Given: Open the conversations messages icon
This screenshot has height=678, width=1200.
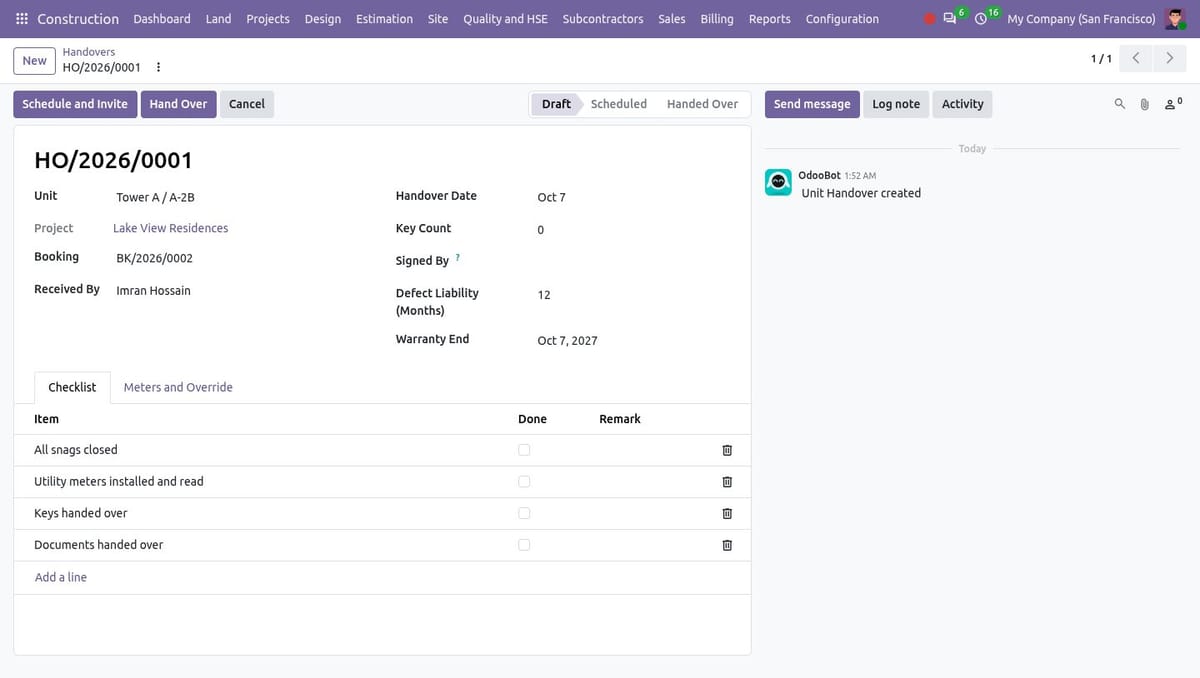Looking at the screenshot, I should click(x=951, y=19).
